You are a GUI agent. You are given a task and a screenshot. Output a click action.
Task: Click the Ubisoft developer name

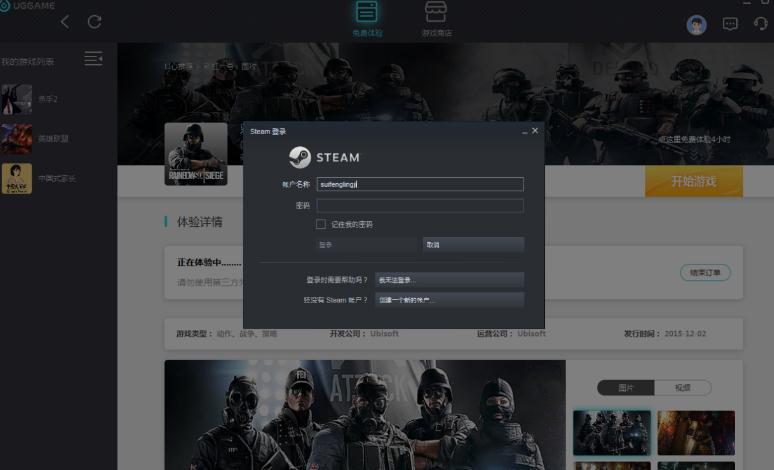(384, 333)
